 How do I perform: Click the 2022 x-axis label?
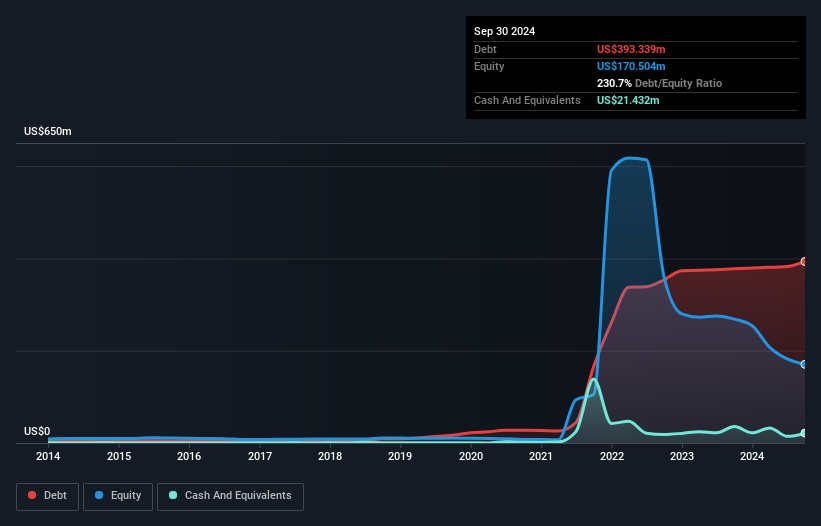pos(612,456)
